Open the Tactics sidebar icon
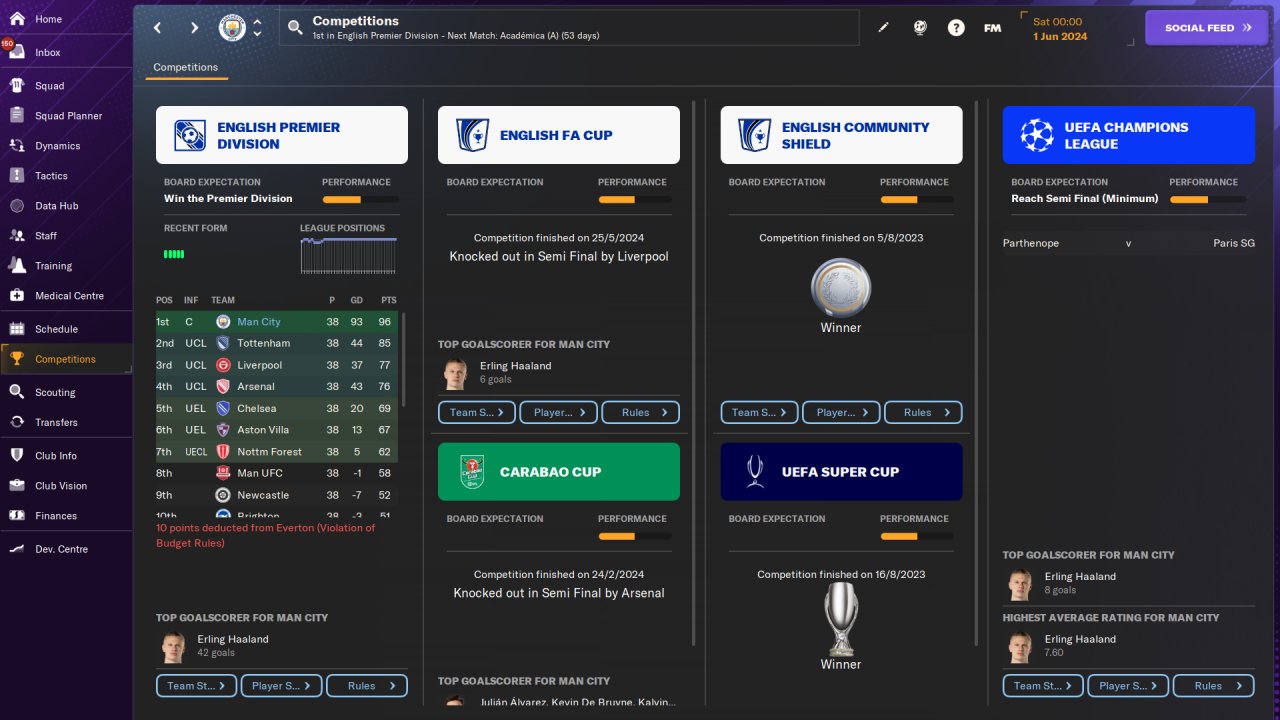The width and height of the screenshot is (1280, 720). click(17, 175)
